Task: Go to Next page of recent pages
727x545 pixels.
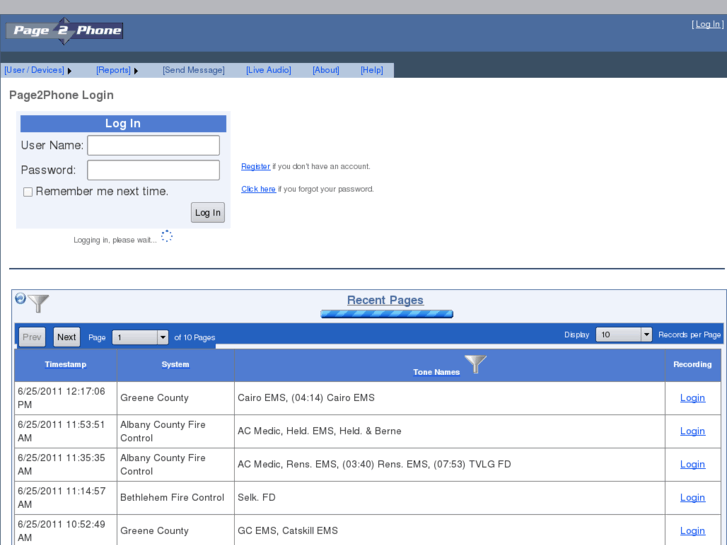Action: [x=67, y=337]
